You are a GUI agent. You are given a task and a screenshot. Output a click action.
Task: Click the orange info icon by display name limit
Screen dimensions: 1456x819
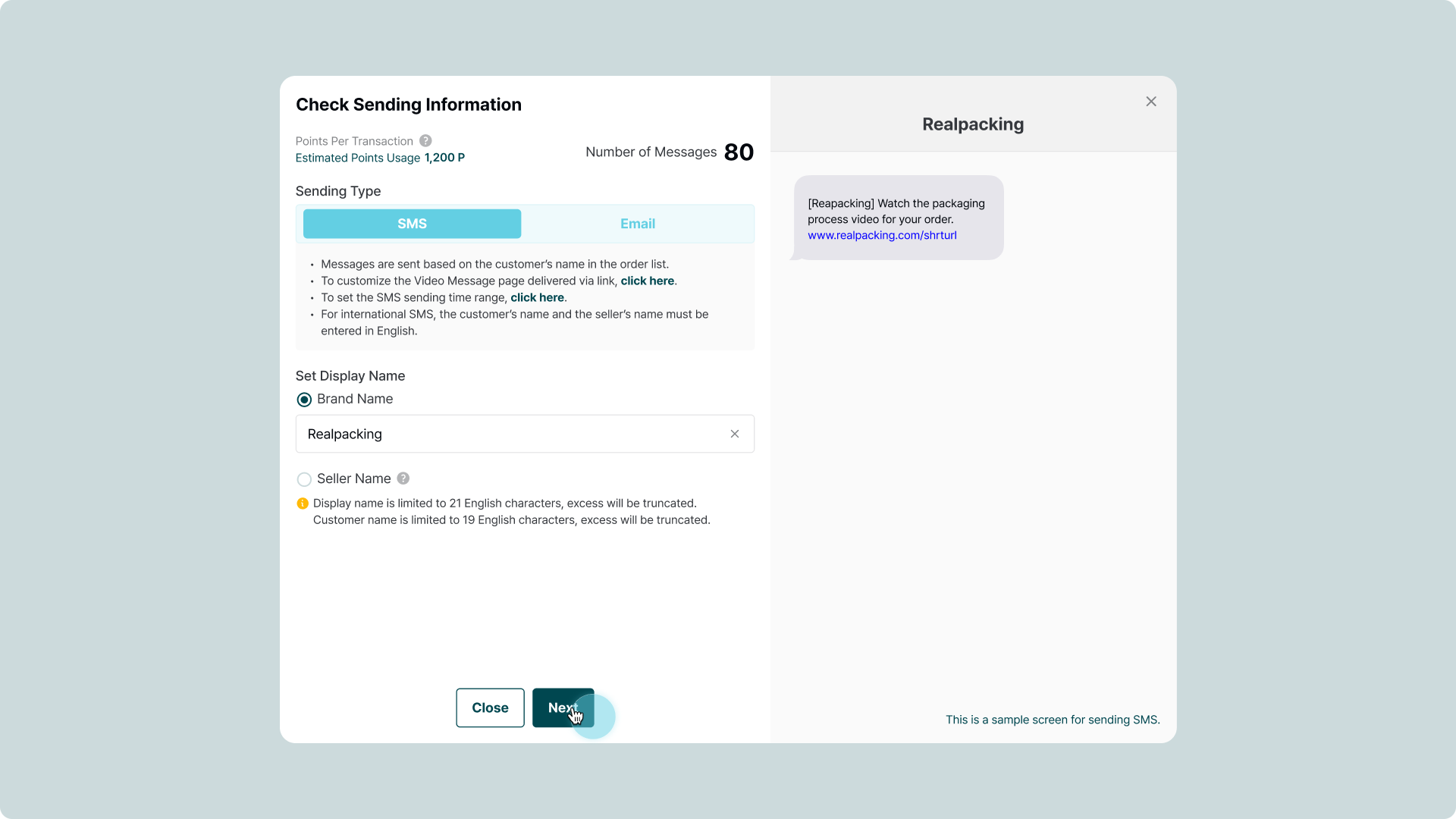(303, 504)
